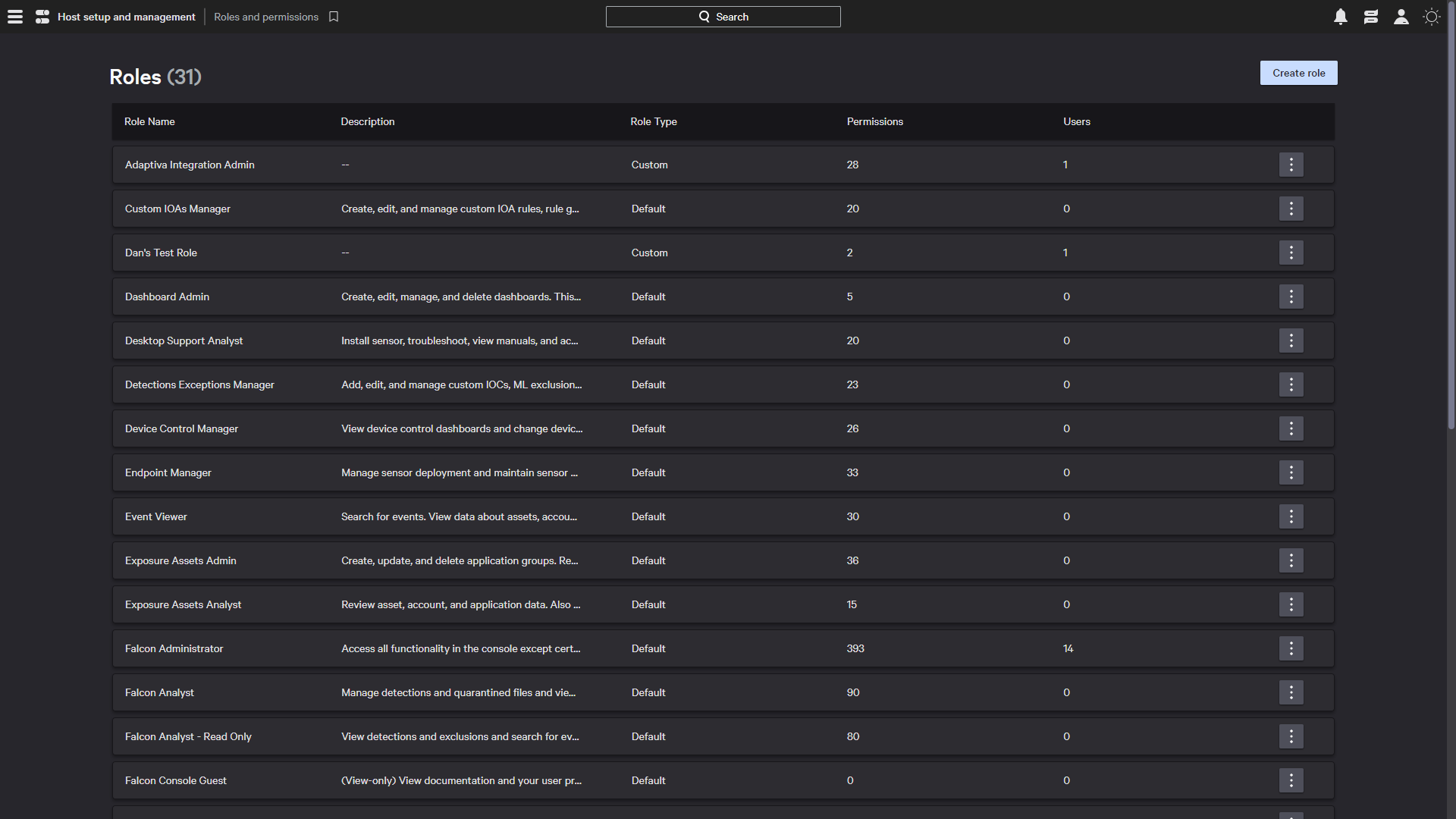Sort by Role Name column header
Image resolution: width=1456 pixels, height=819 pixels.
[149, 121]
